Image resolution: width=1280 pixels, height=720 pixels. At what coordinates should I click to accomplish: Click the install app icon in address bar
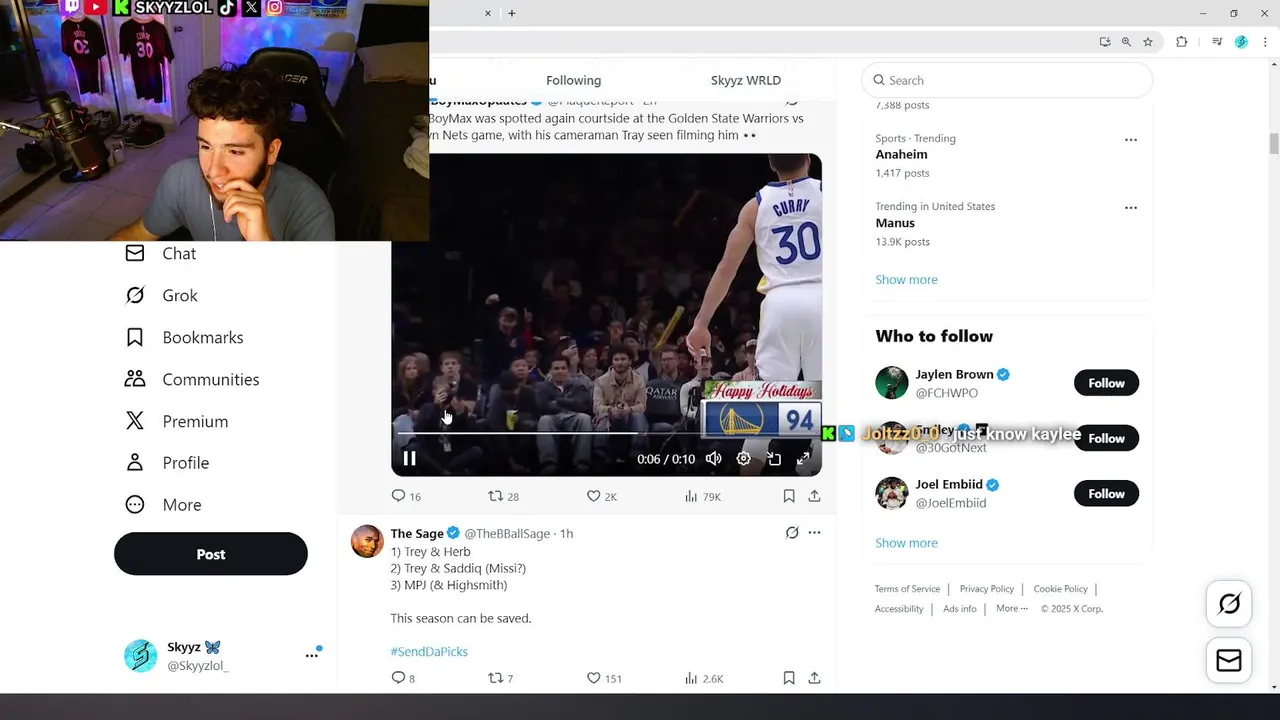pos(1104,42)
